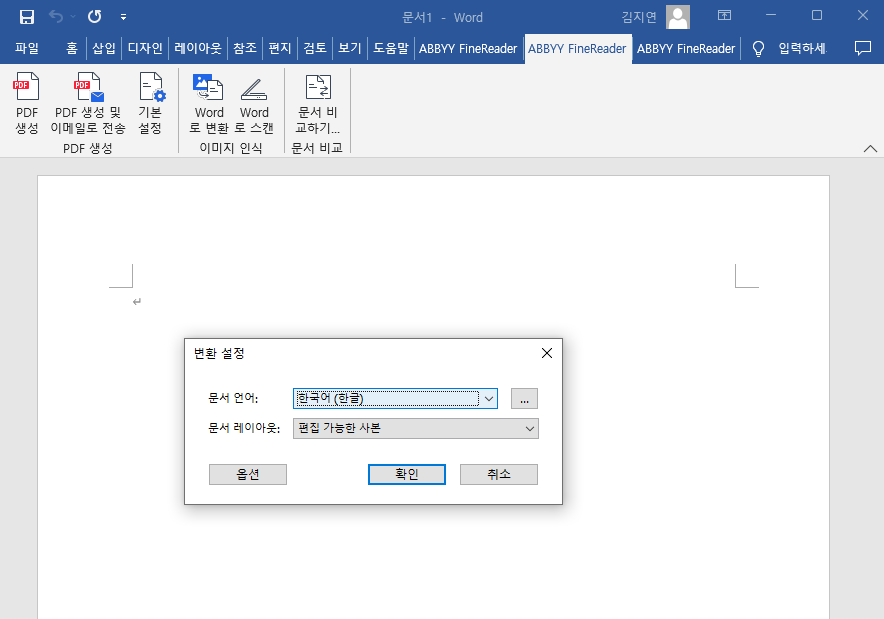Click PDF 생성 및 이메일로 전송 icon
This screenshot has height=619, width=884.
click(88, 103)
